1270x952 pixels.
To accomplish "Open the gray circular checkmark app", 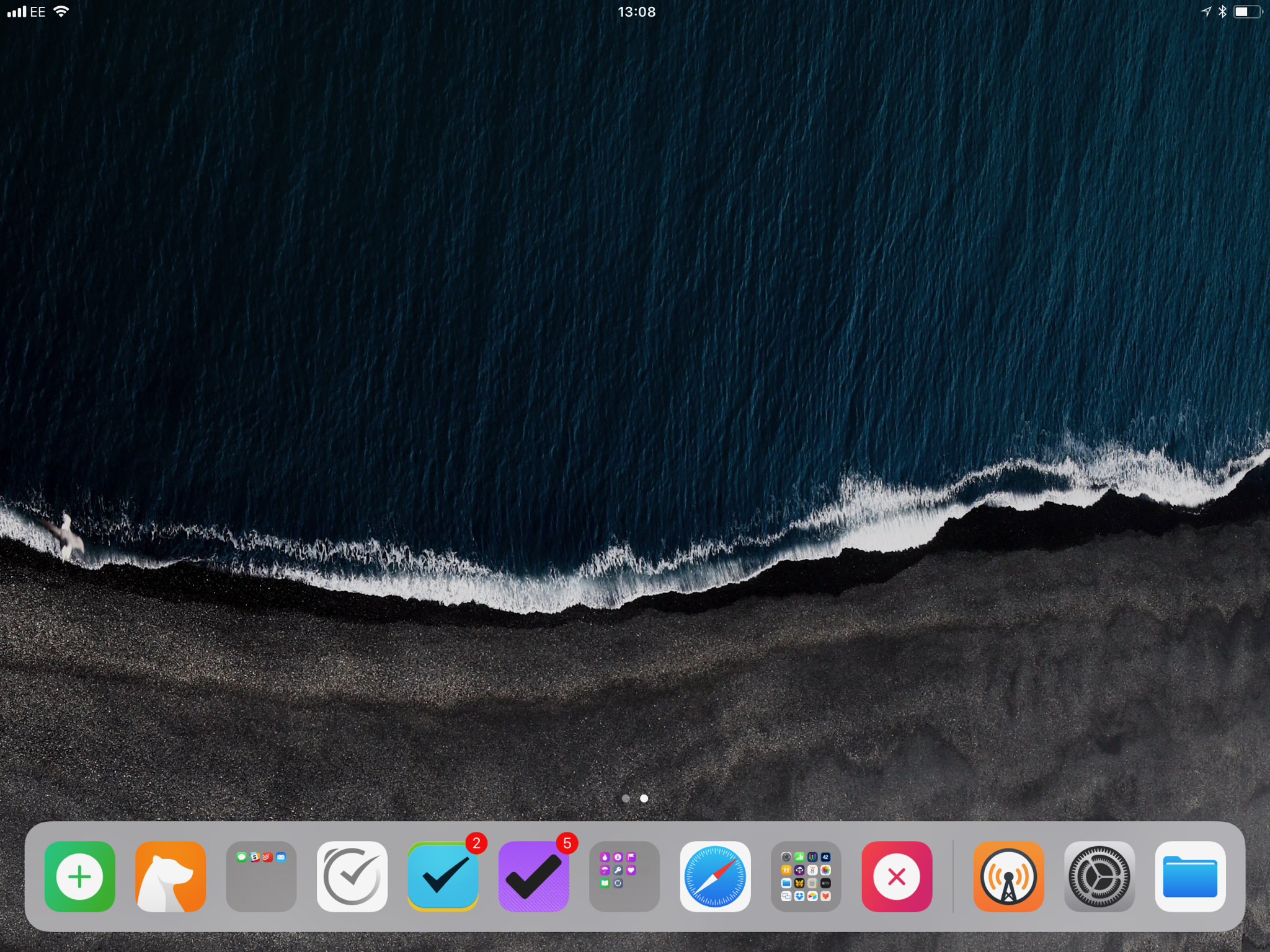I will 352,876.
